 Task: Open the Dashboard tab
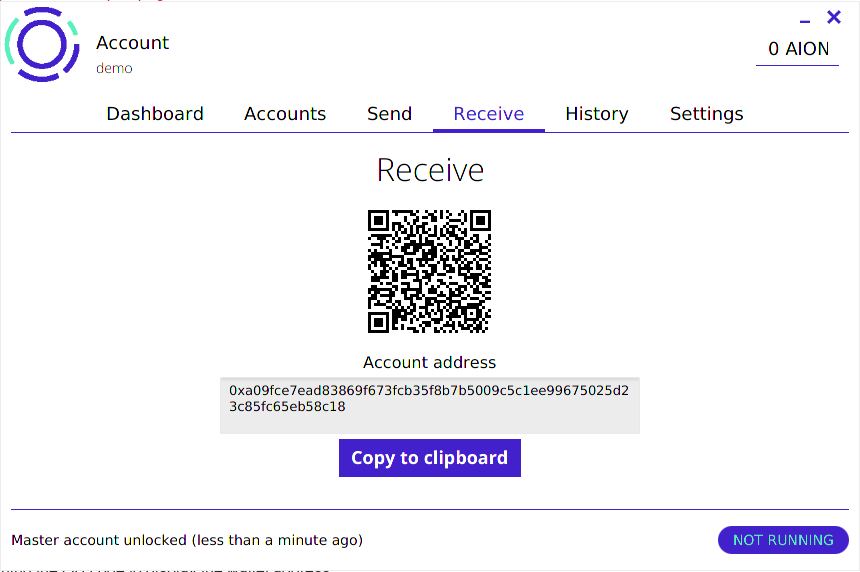(x=155, y=114)
